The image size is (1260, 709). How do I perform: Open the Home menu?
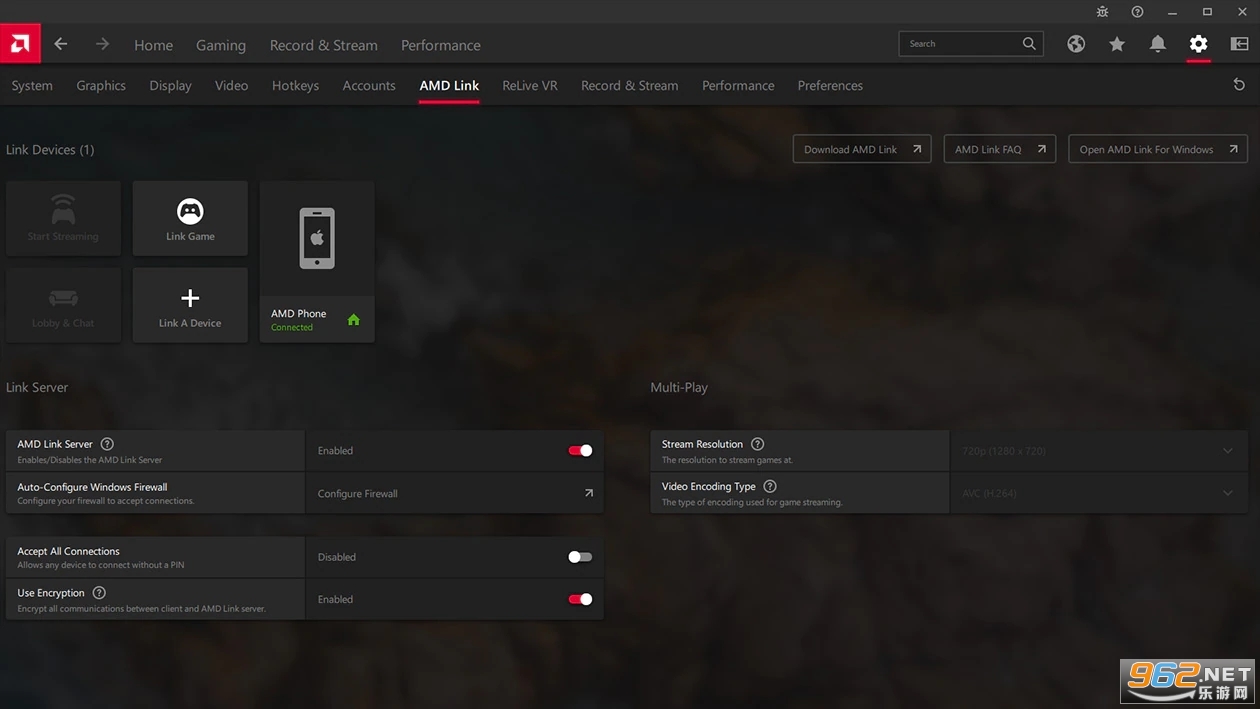(153, 45)
